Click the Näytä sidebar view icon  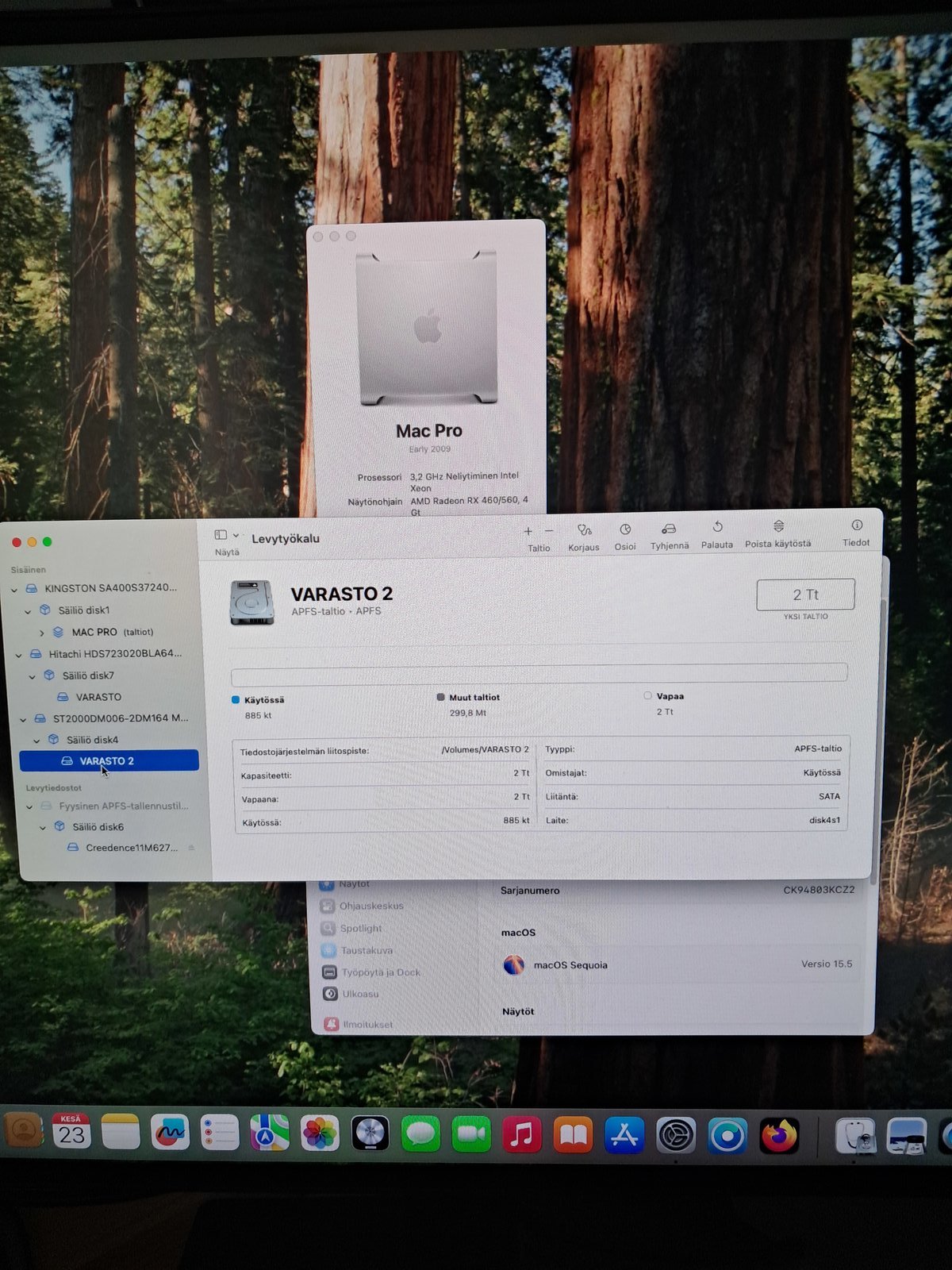221,535
